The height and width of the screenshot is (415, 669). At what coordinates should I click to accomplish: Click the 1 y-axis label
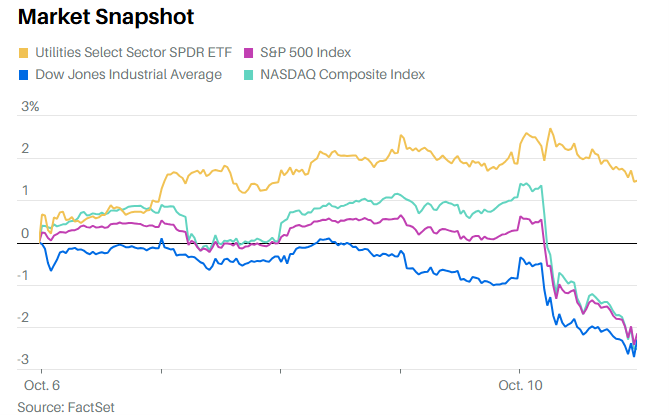25,192
